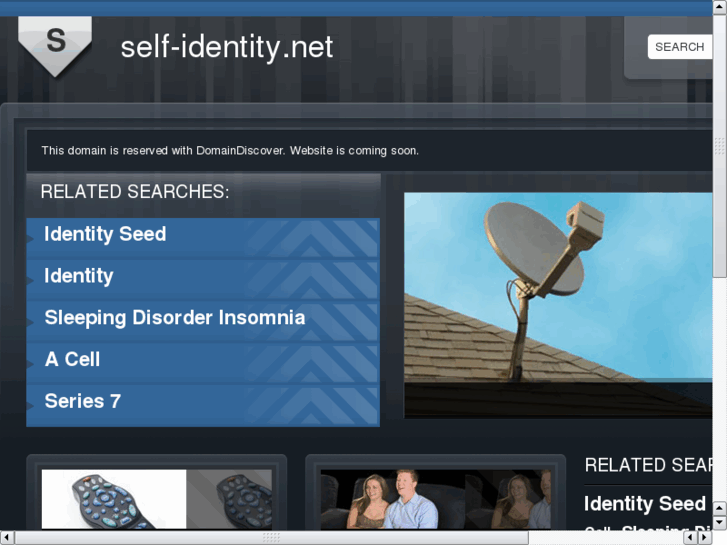Click the horizontal scrollbar left arrow
This screenshot has height=545, width=727.
(x=7, y=538)
